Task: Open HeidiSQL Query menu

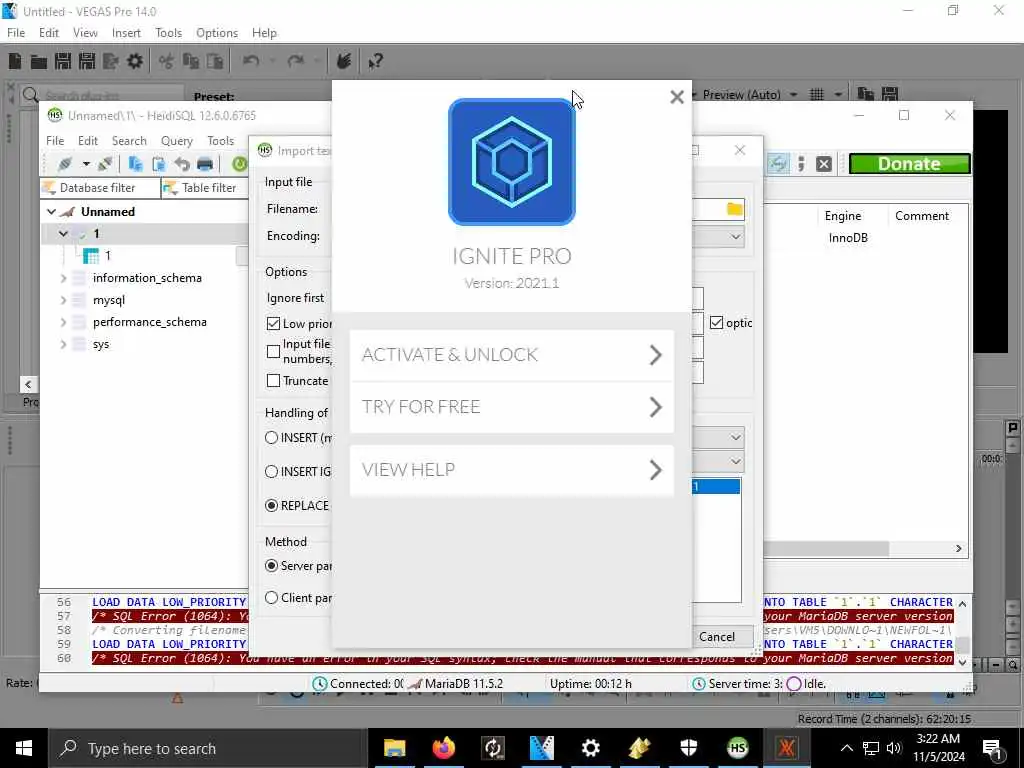Action: [x=176, y=141]
